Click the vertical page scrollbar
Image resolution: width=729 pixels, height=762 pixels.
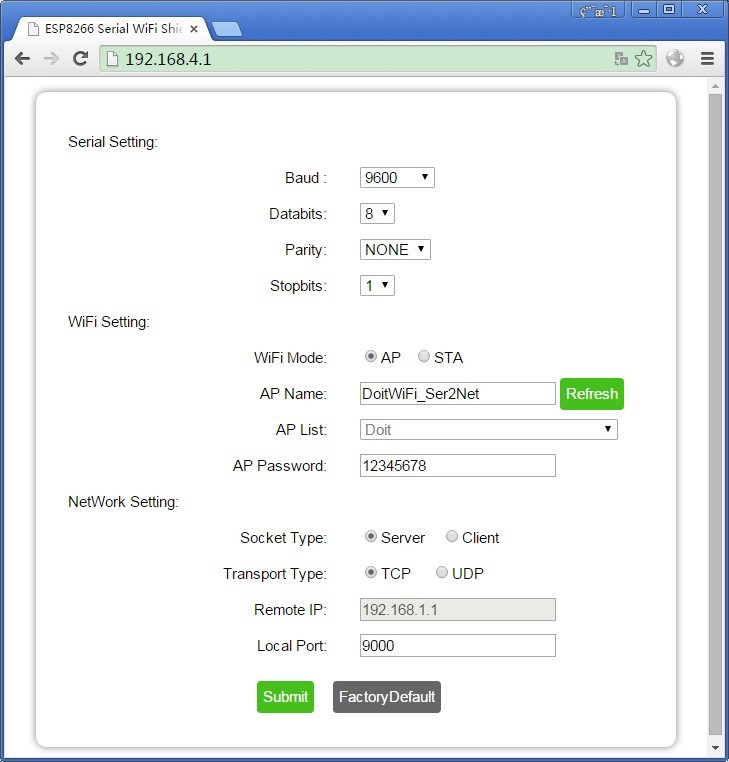coord(714,400)
